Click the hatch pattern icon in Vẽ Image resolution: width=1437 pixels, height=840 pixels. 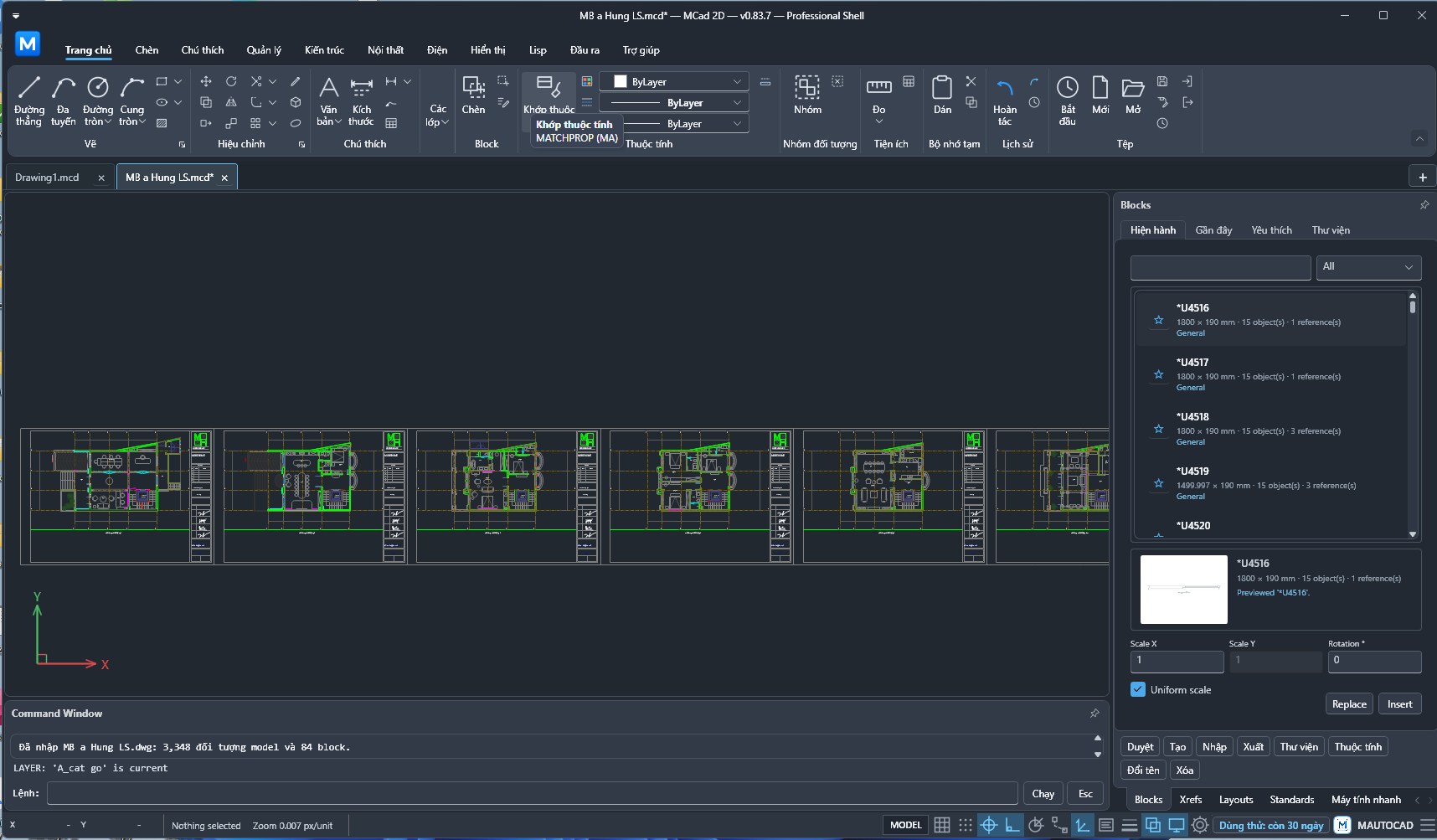coord(162,123)
